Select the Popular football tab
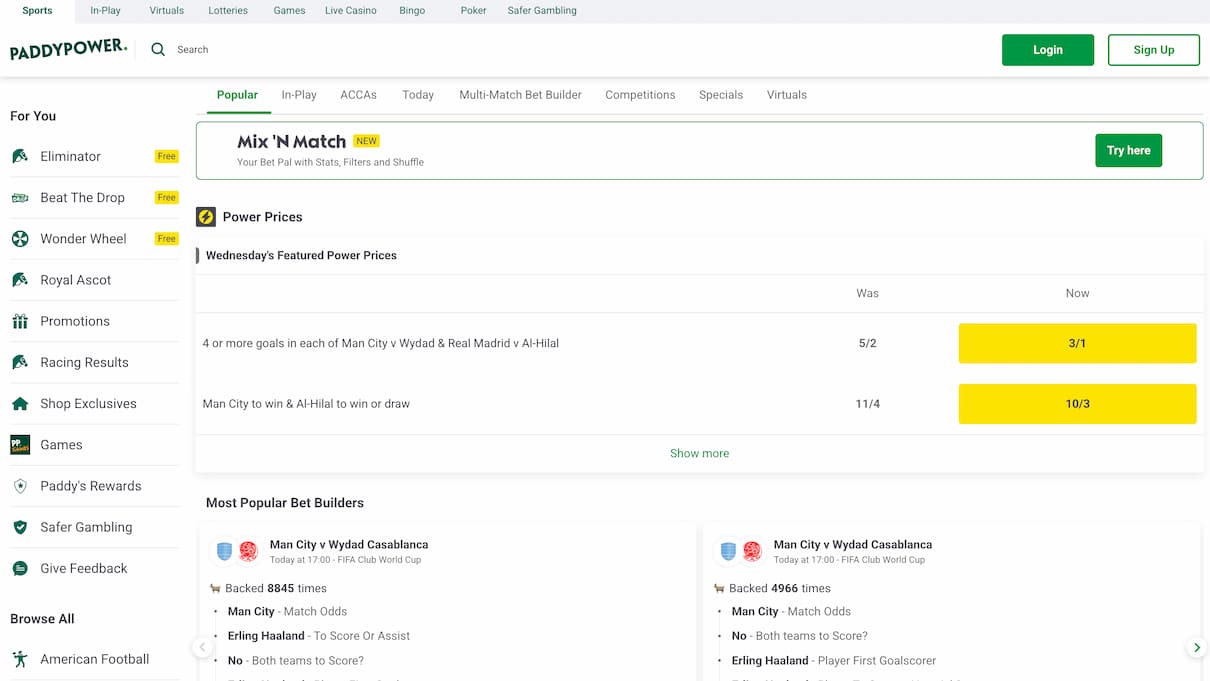The width and height of the screenshot is (1210, 681). point(237,95)
